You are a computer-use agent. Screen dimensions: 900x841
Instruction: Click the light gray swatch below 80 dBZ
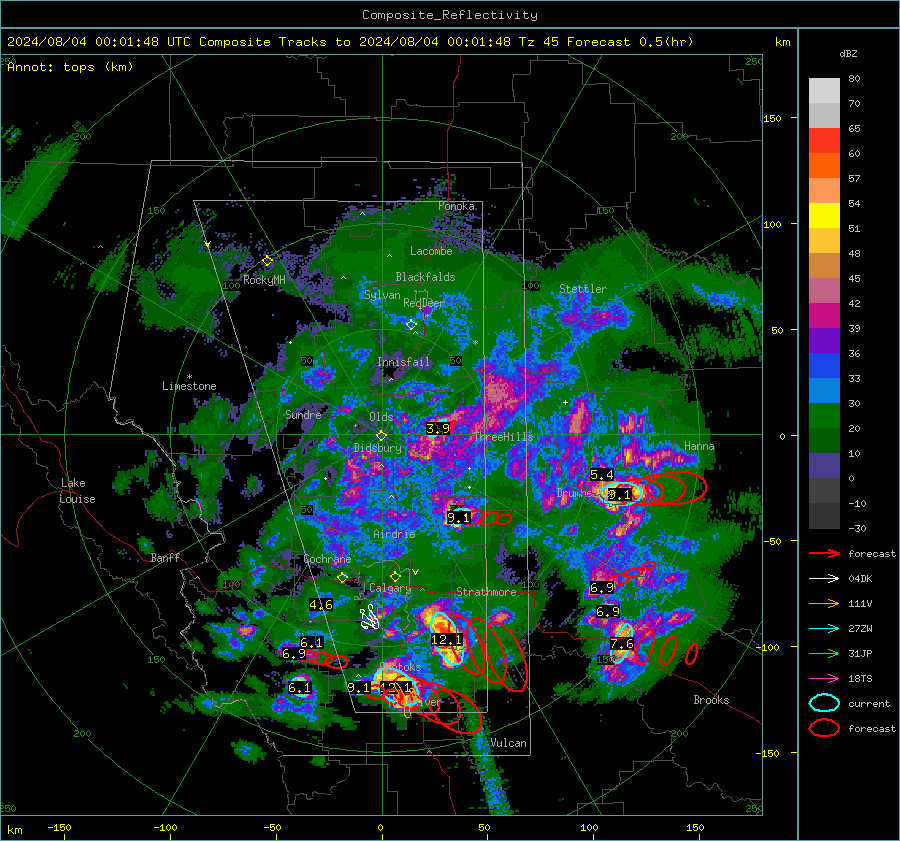[824, 91]
